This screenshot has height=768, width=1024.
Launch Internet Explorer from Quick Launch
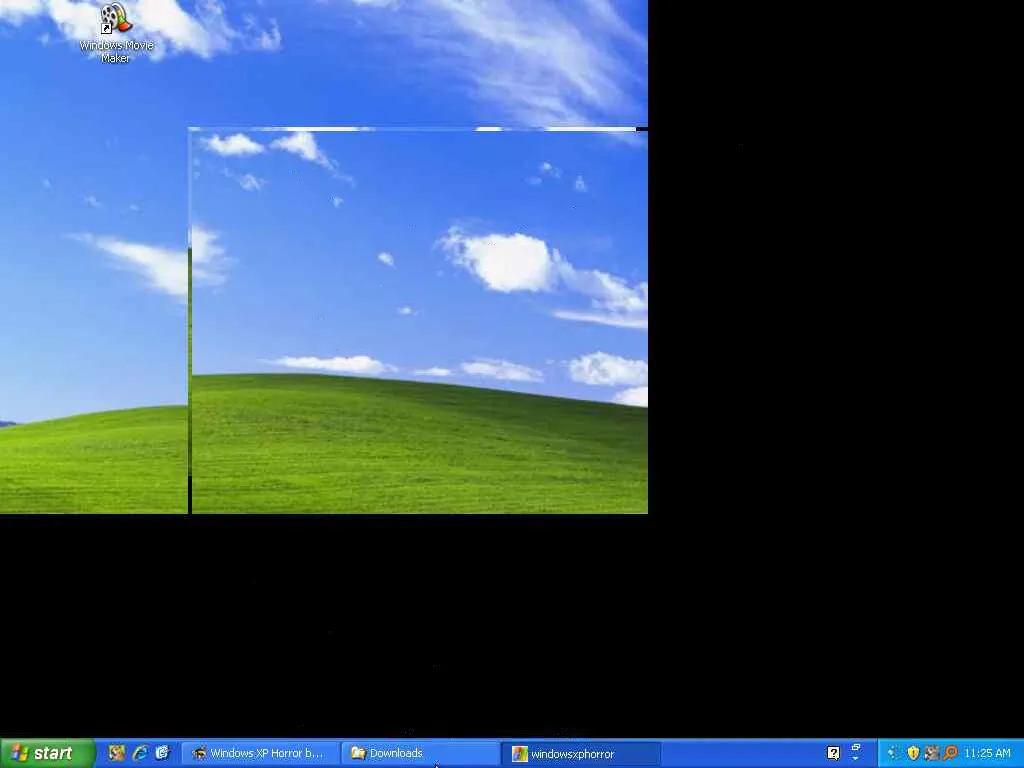[x=140, y=753]
